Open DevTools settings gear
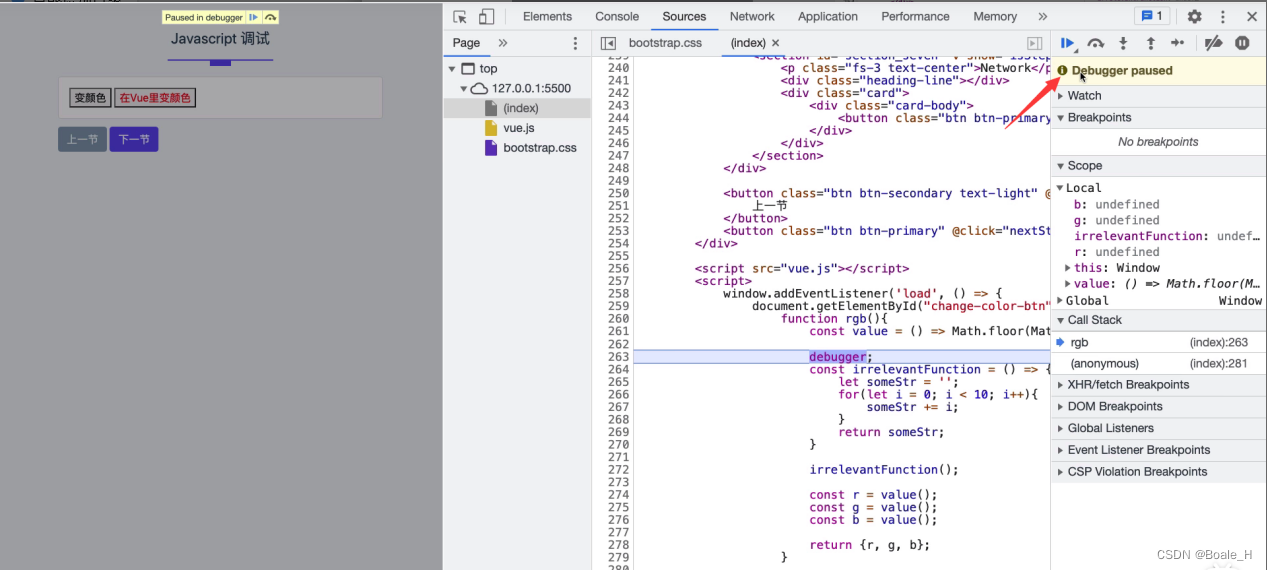Image resolution: width=1267 pixels, height=570 pixels. tap(1194, 16)
